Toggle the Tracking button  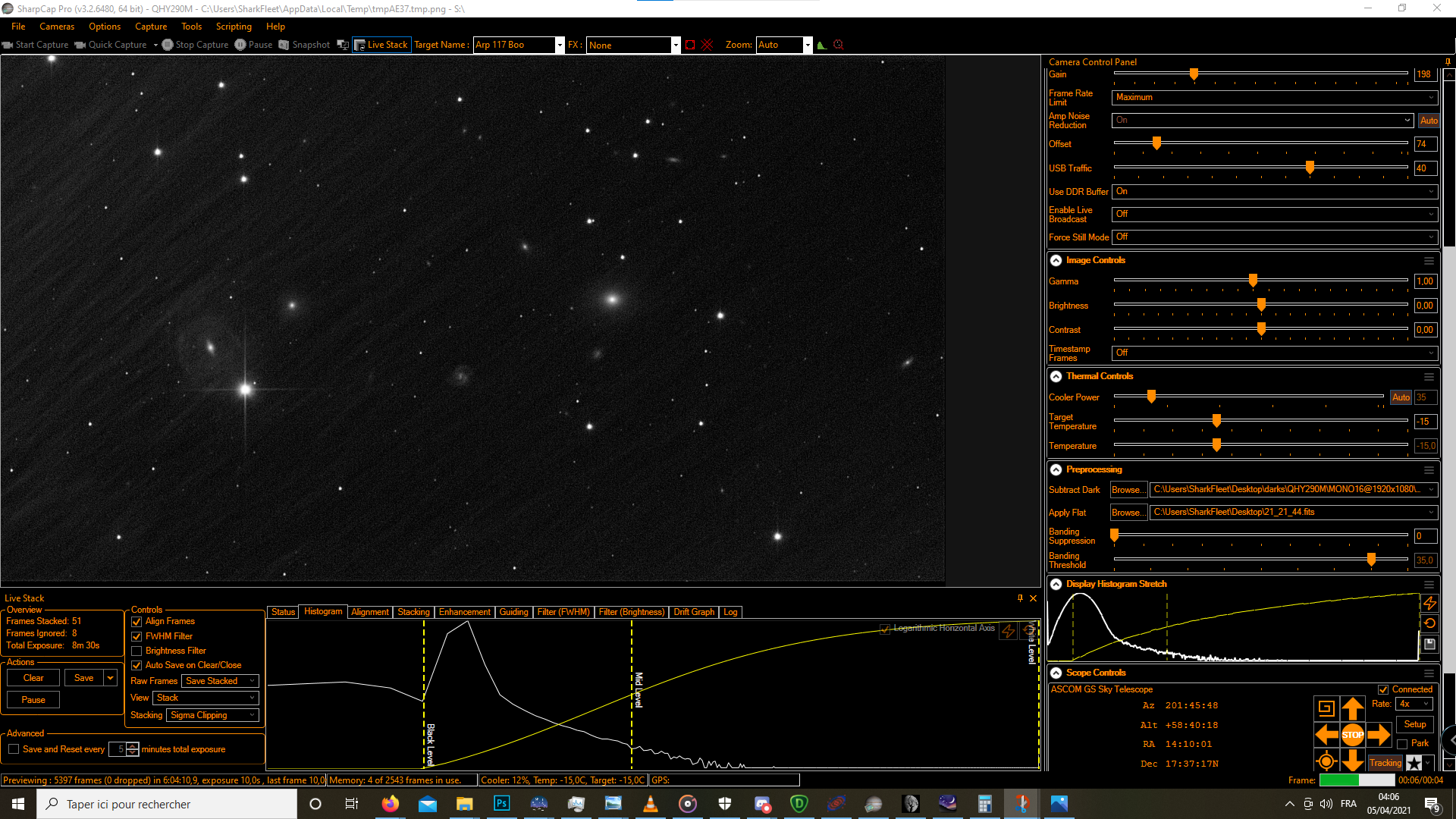1385,763
